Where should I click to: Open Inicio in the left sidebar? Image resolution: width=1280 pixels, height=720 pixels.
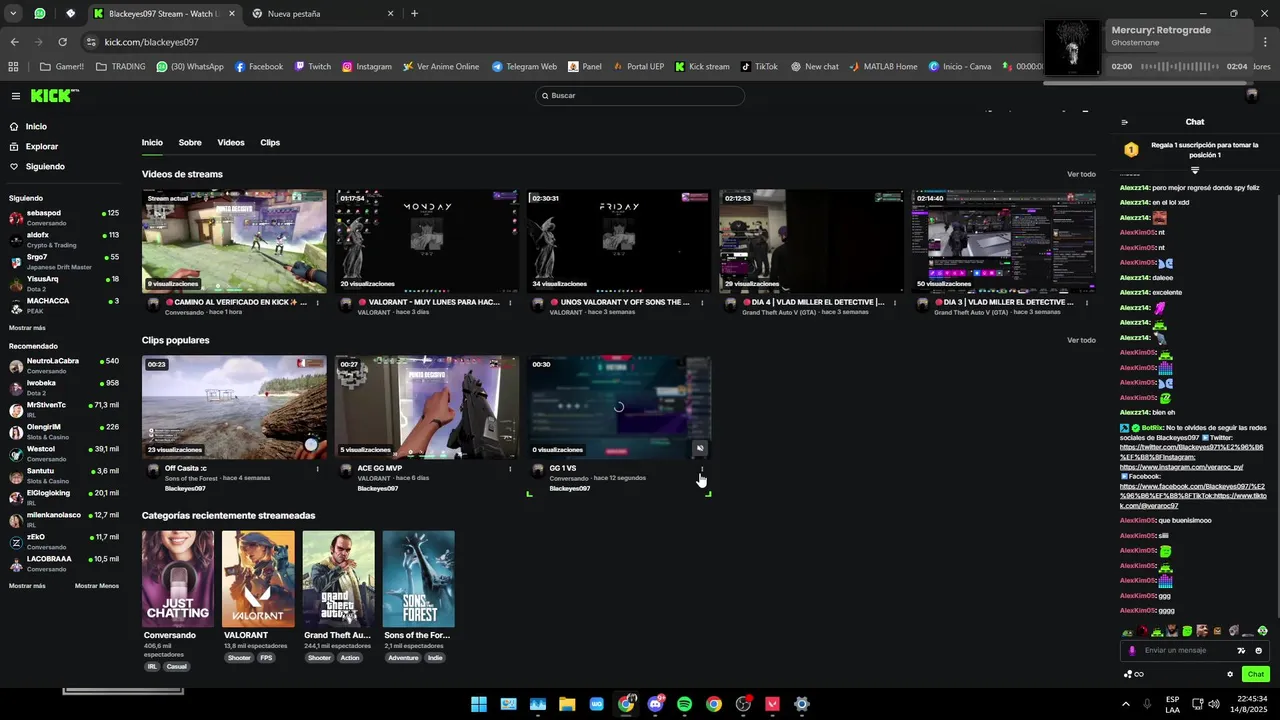[x=36, y=127]
